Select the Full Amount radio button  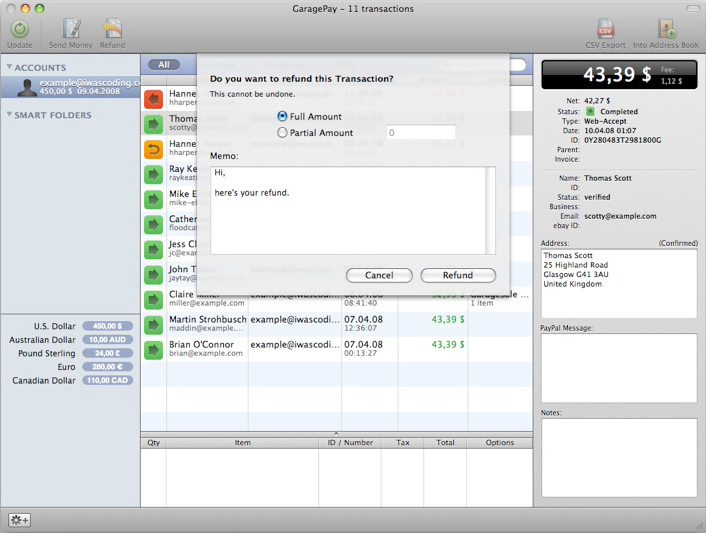[282, 117]
